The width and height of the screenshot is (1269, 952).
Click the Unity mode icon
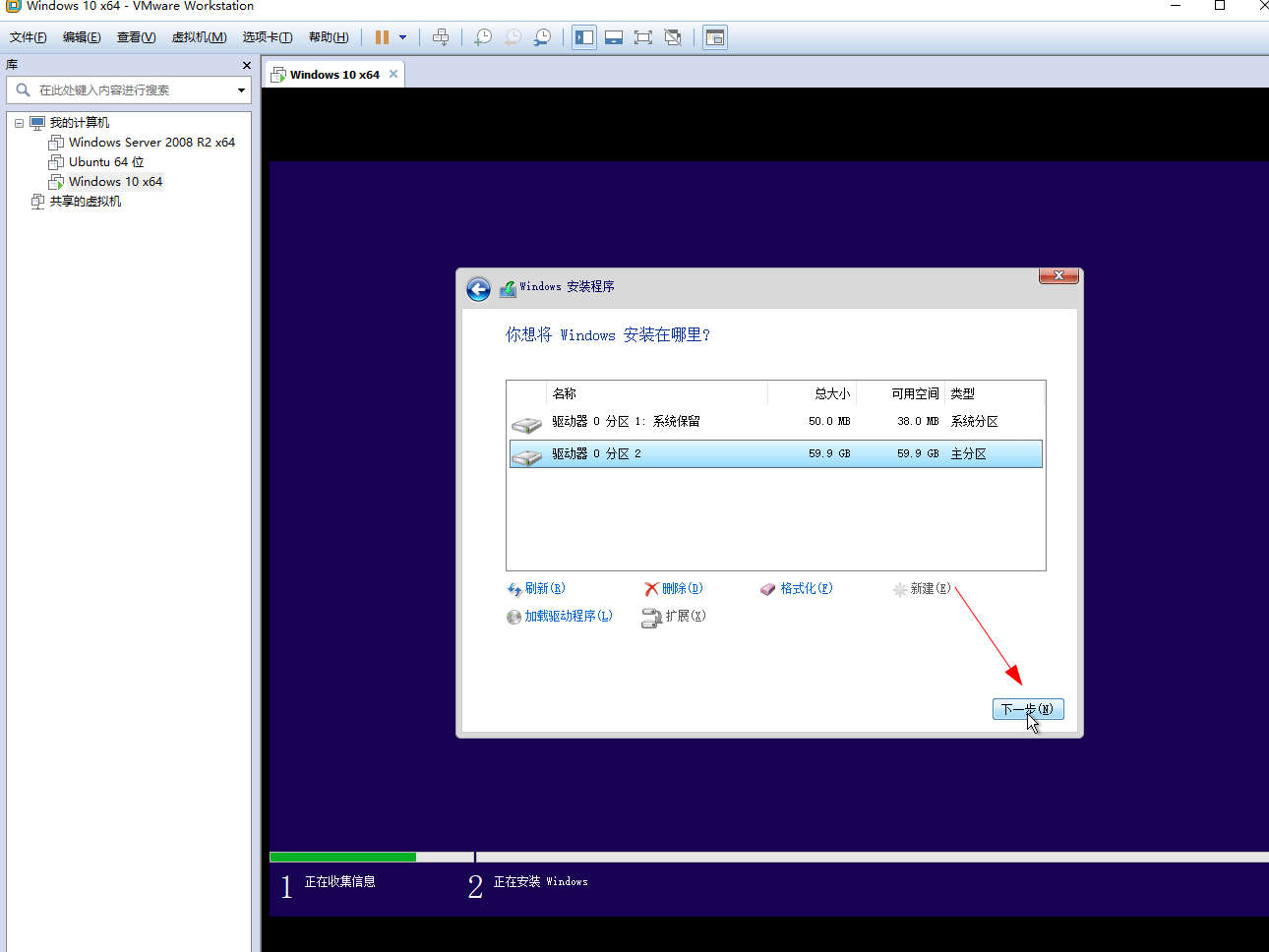pos(673,37)
